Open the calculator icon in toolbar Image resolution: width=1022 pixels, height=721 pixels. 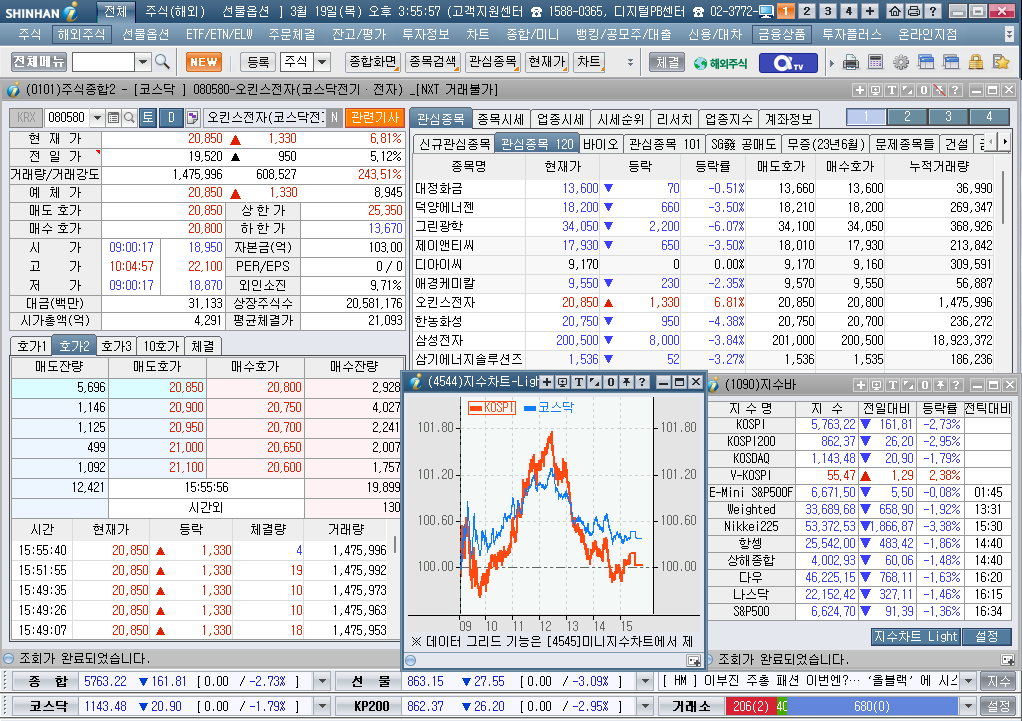tap(875, 62)
